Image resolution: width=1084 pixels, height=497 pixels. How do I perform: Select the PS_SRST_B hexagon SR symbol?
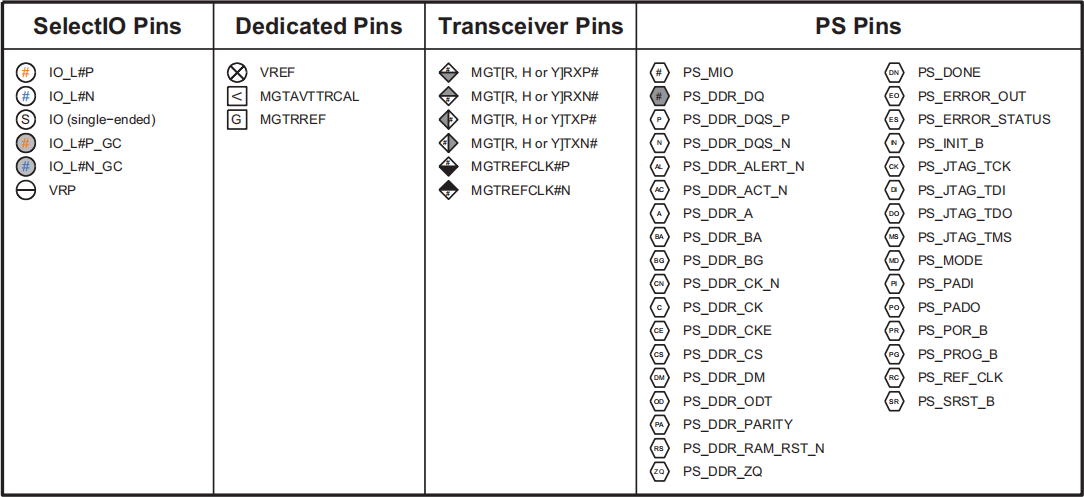click(894, 401)
